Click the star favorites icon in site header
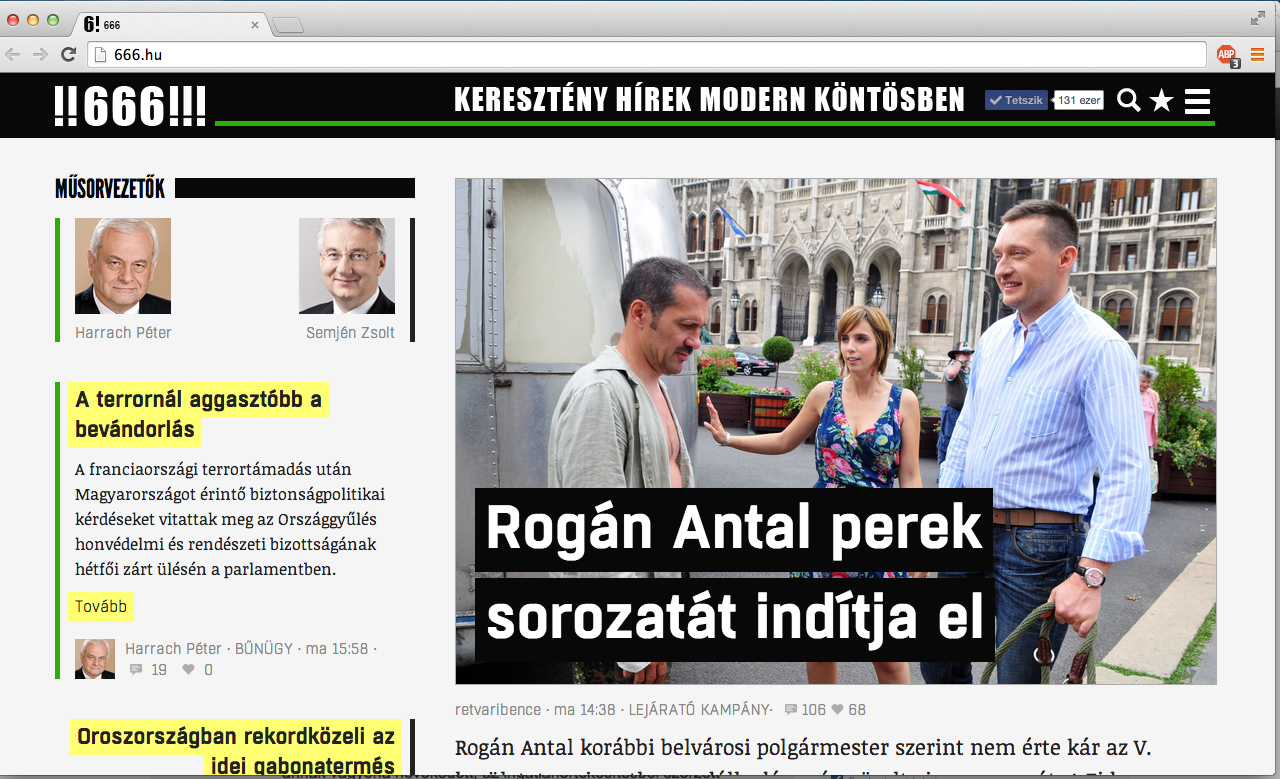 pos(1161,100)
